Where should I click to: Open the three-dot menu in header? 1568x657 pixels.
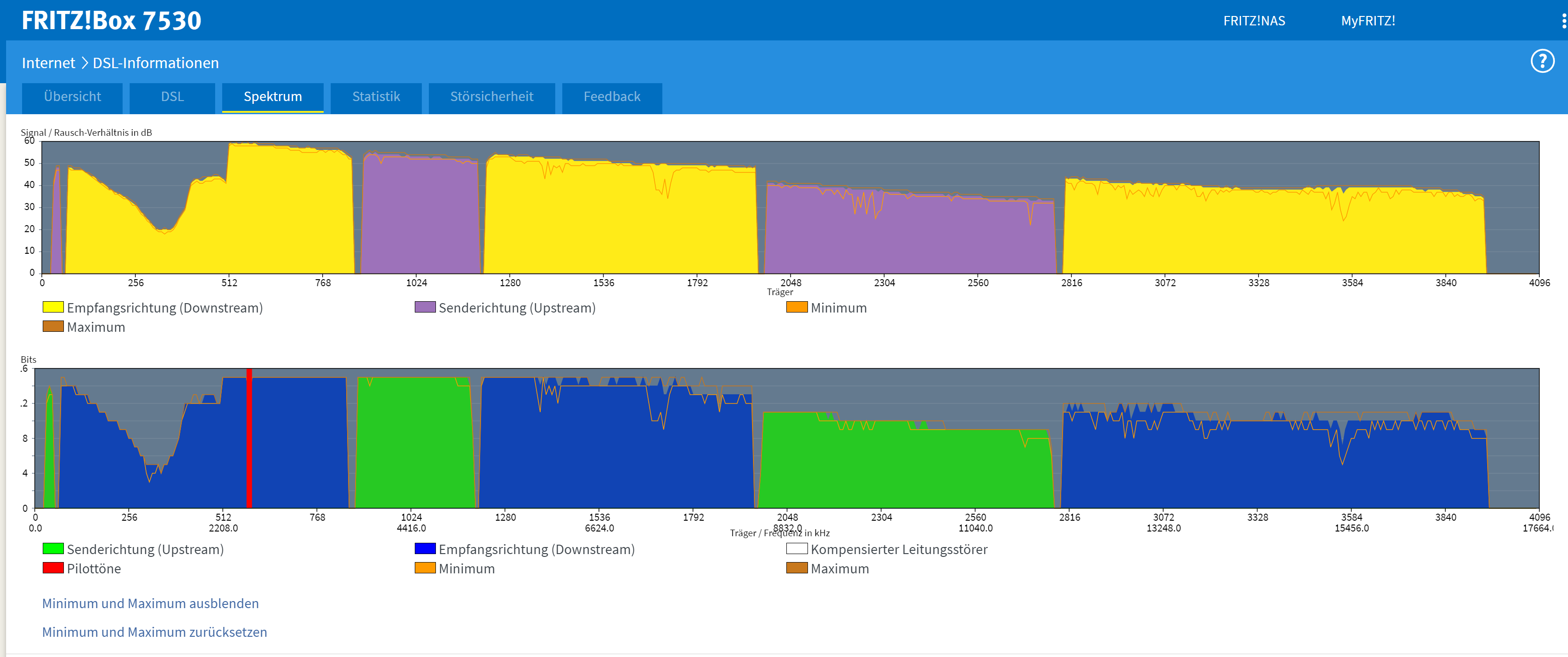pos(1563,21)
